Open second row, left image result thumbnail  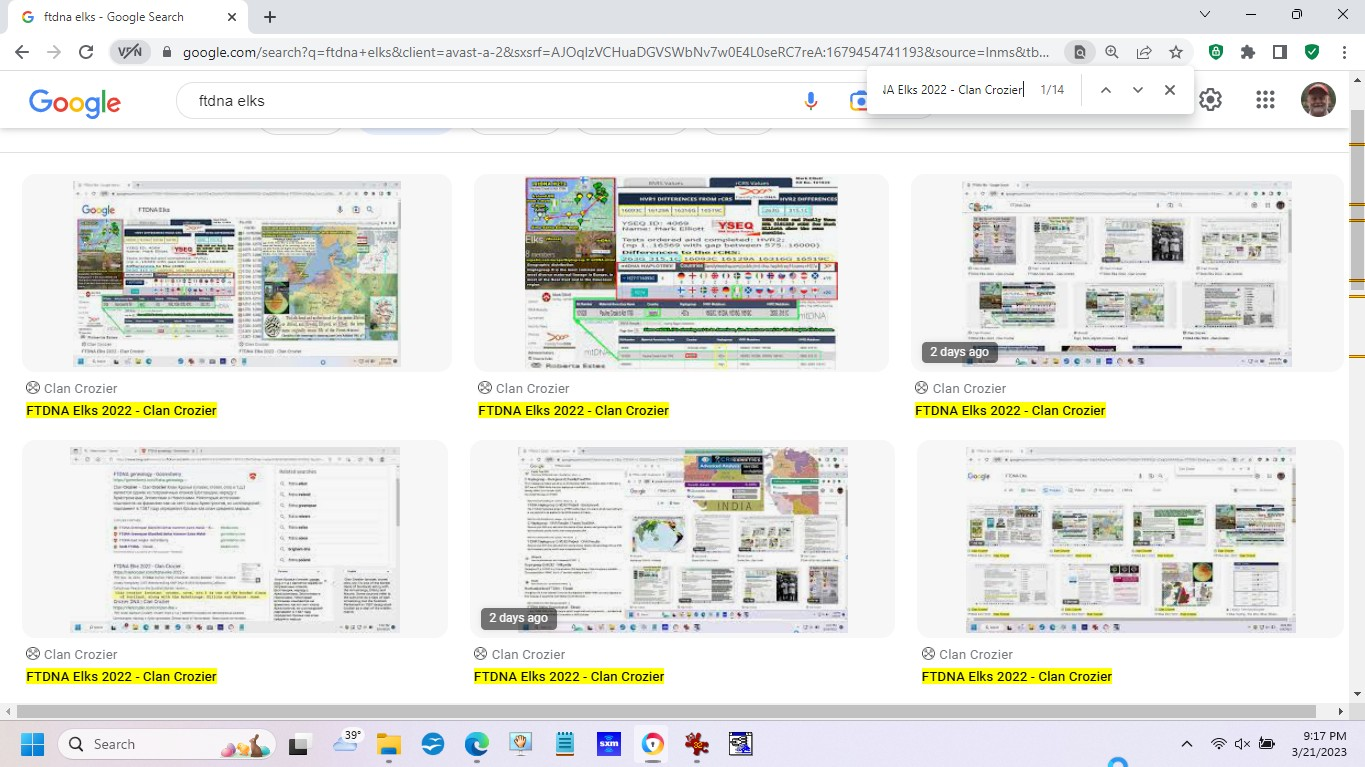coord(235,539)
